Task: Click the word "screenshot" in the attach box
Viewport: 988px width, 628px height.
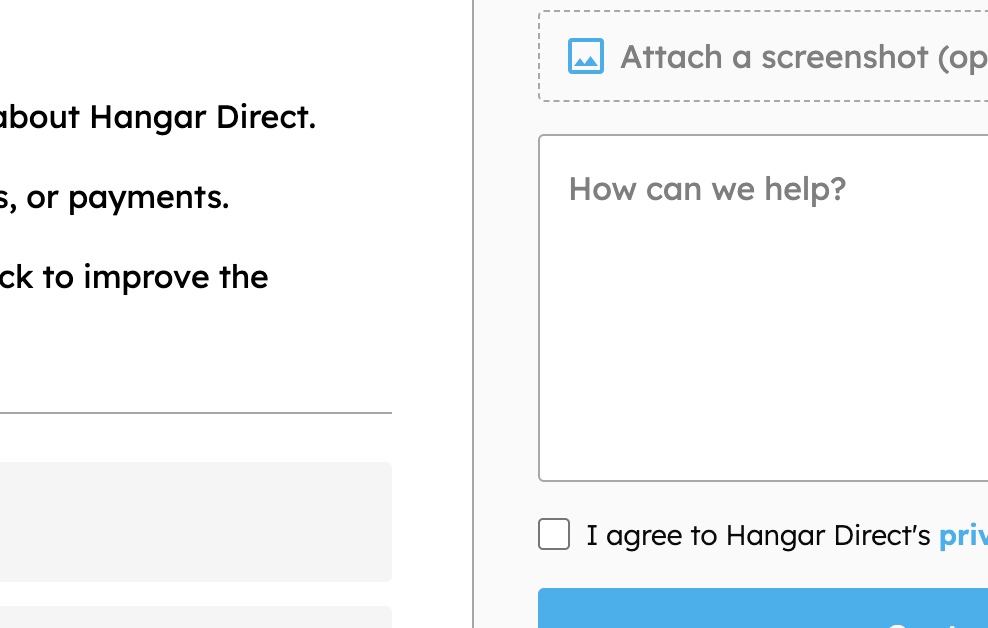Action: [845, 57]
